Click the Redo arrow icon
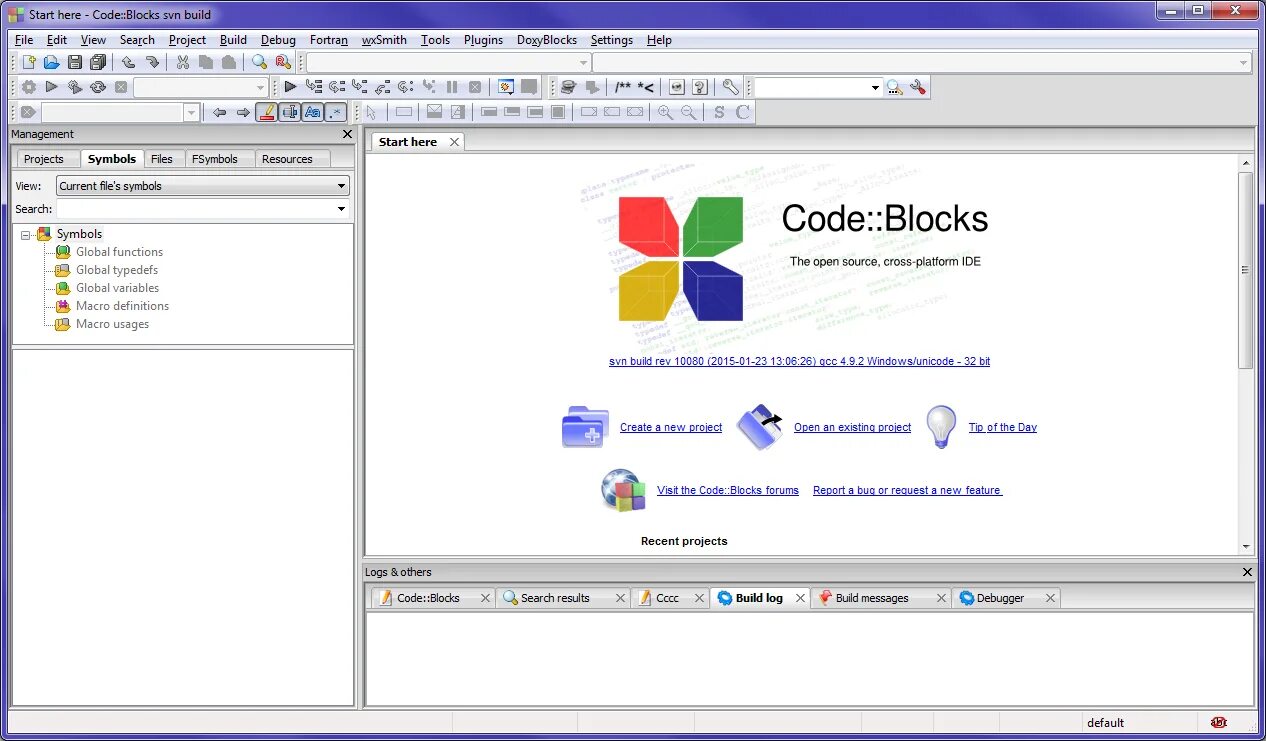Image resolution: width=1266 pixels, height=741 pixels. [x=152, y=62]
